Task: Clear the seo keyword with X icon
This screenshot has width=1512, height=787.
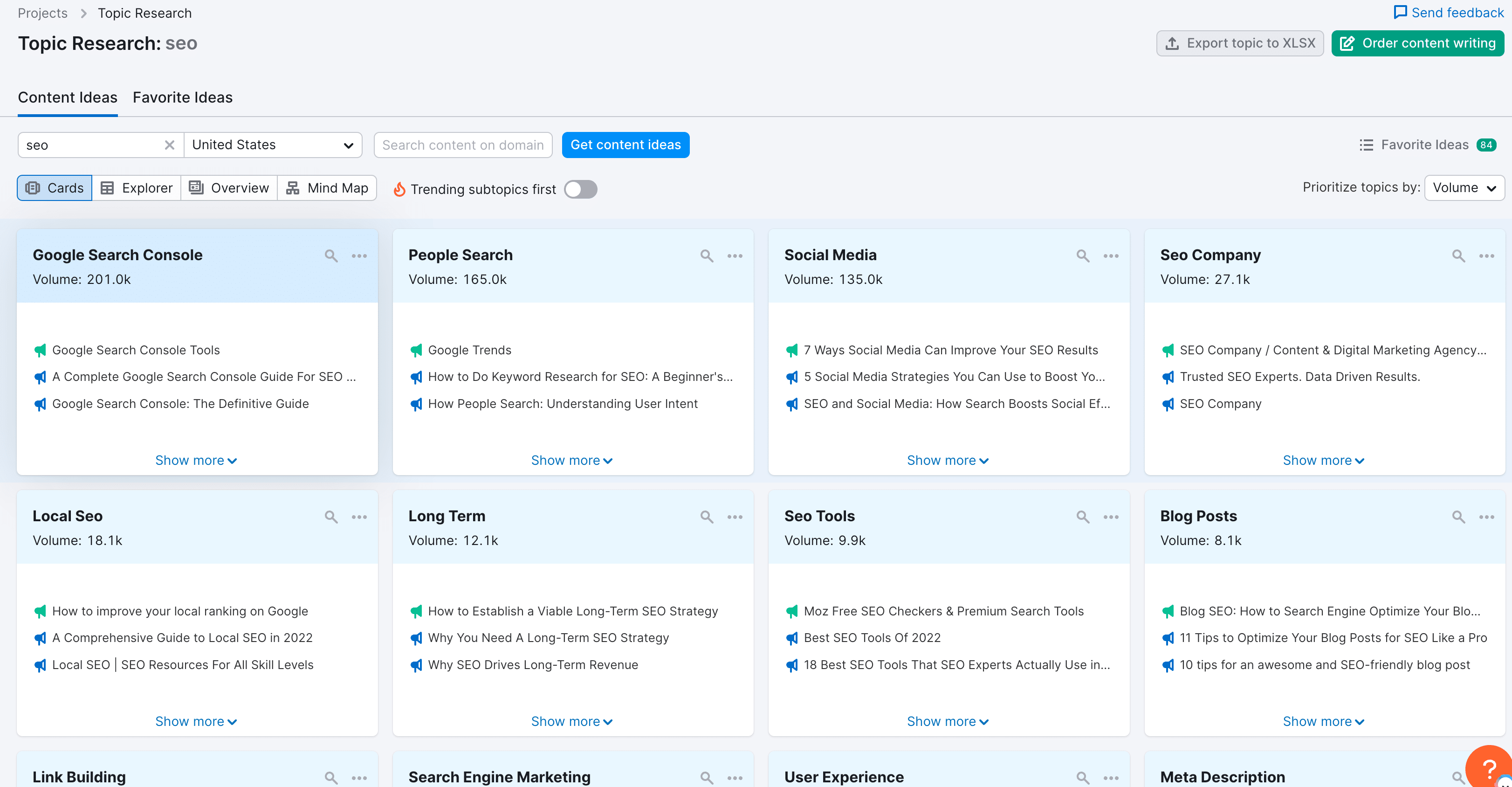Action: point(170,145)
